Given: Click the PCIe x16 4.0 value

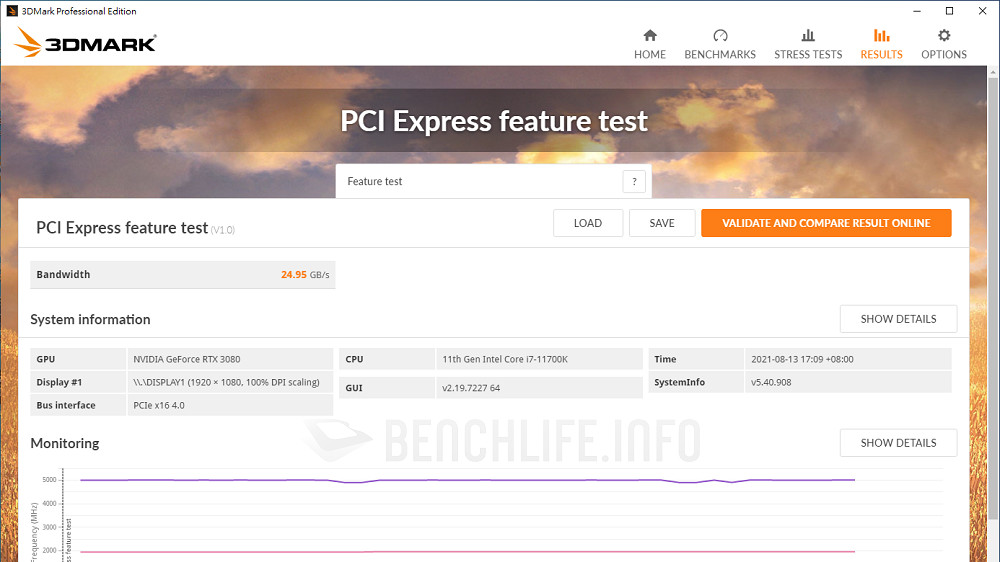Looking at the screenshot, I should coord(159,405).
